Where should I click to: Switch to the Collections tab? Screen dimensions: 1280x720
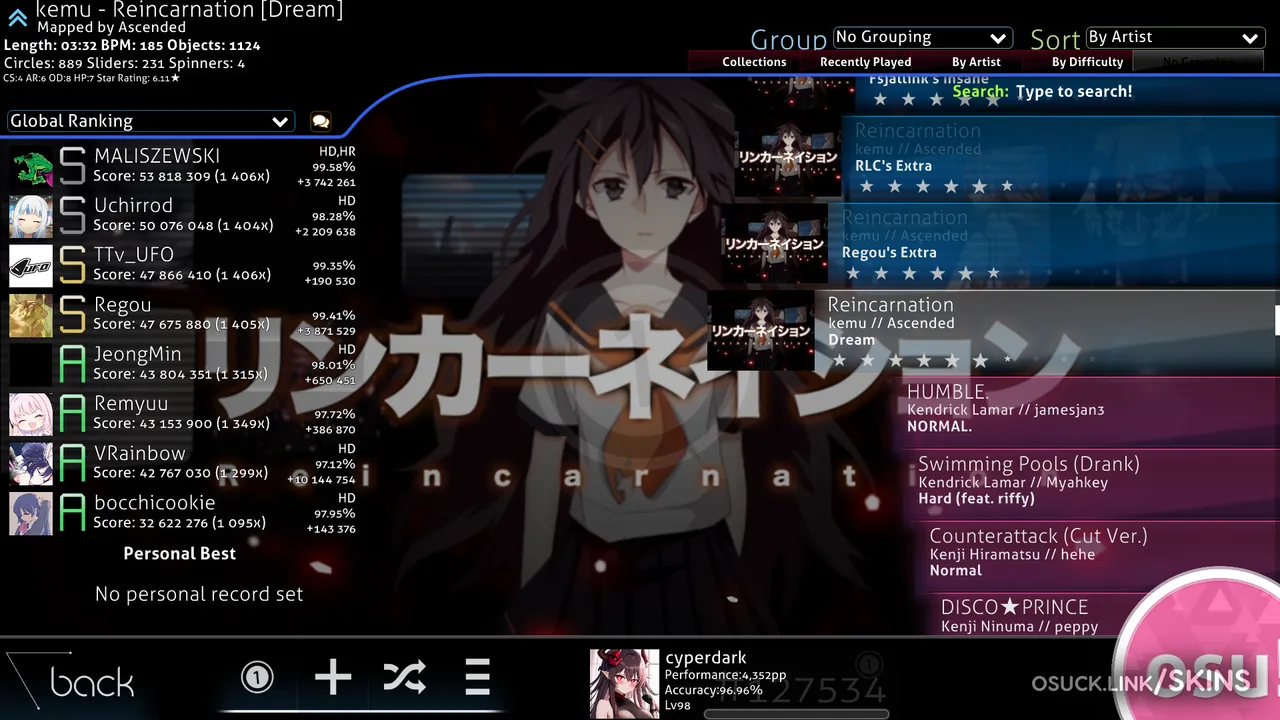(754, 61)
